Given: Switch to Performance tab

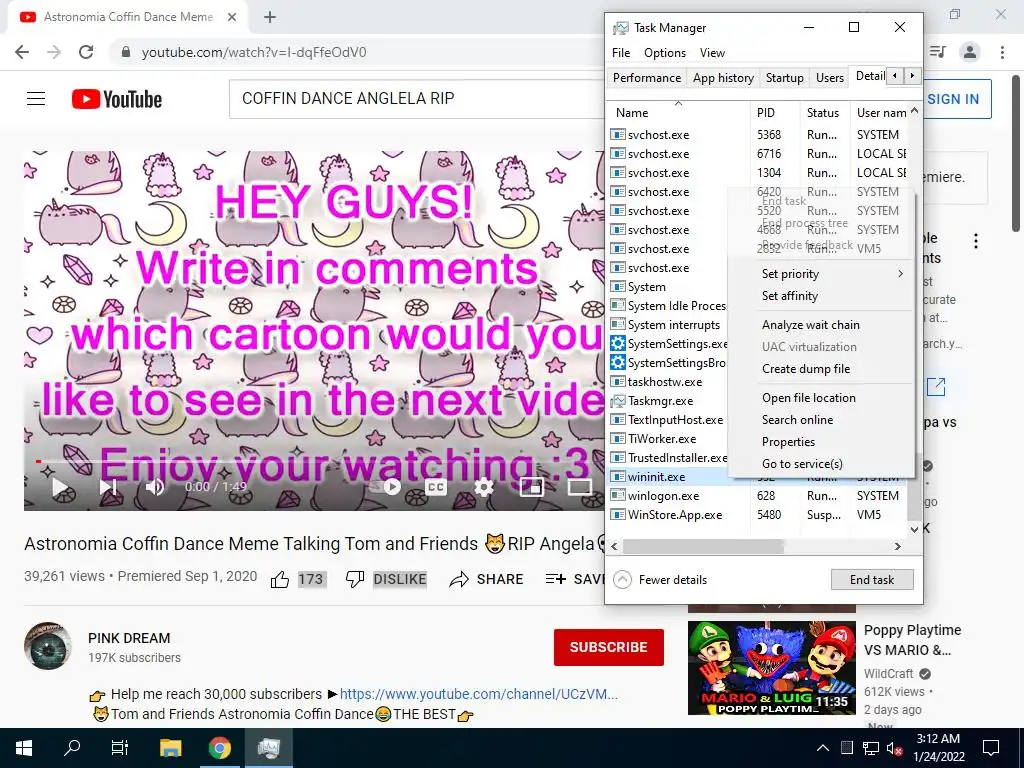Looking at the screenshot, I should tap(647, 78).
